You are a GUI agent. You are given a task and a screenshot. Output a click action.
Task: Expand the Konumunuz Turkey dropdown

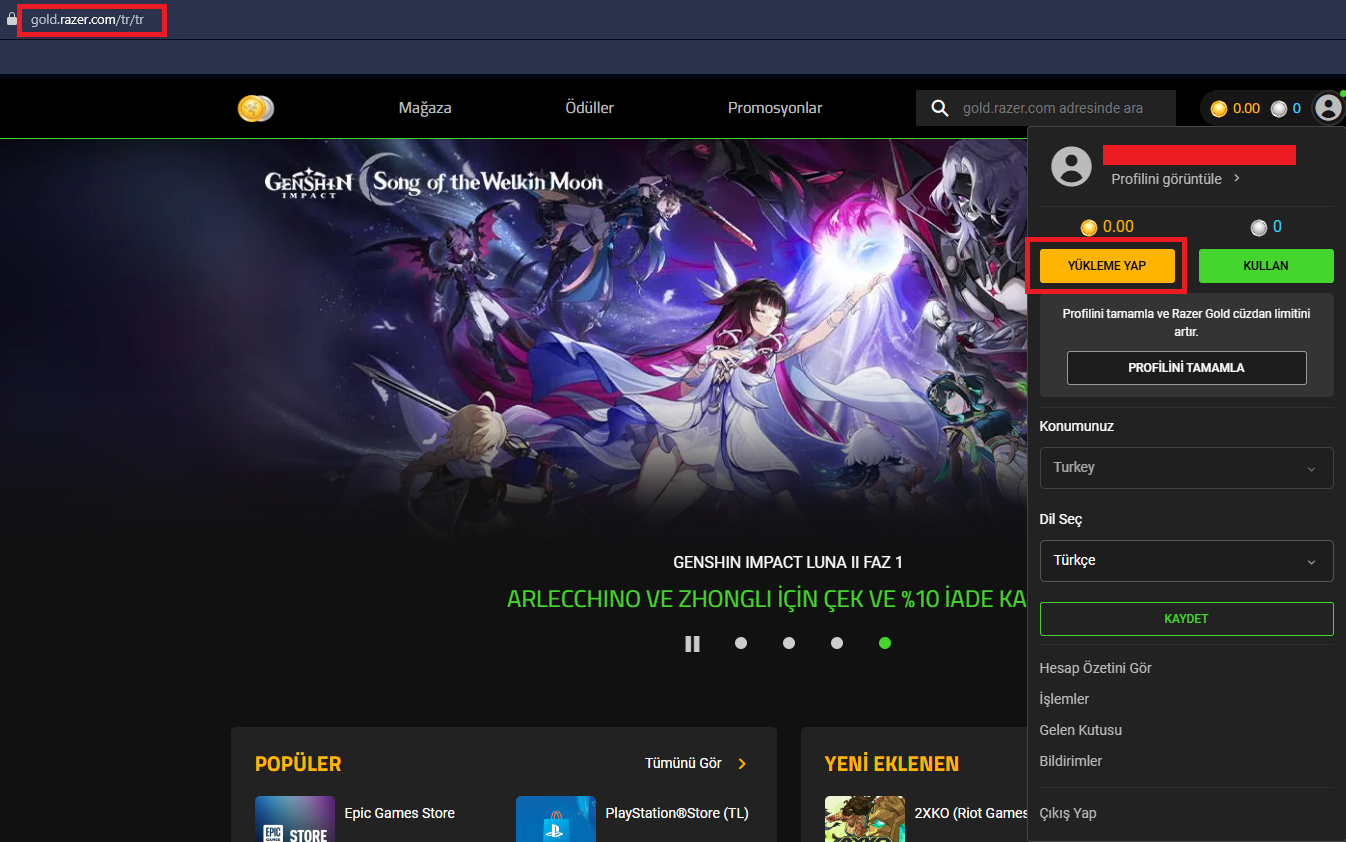1186,468
